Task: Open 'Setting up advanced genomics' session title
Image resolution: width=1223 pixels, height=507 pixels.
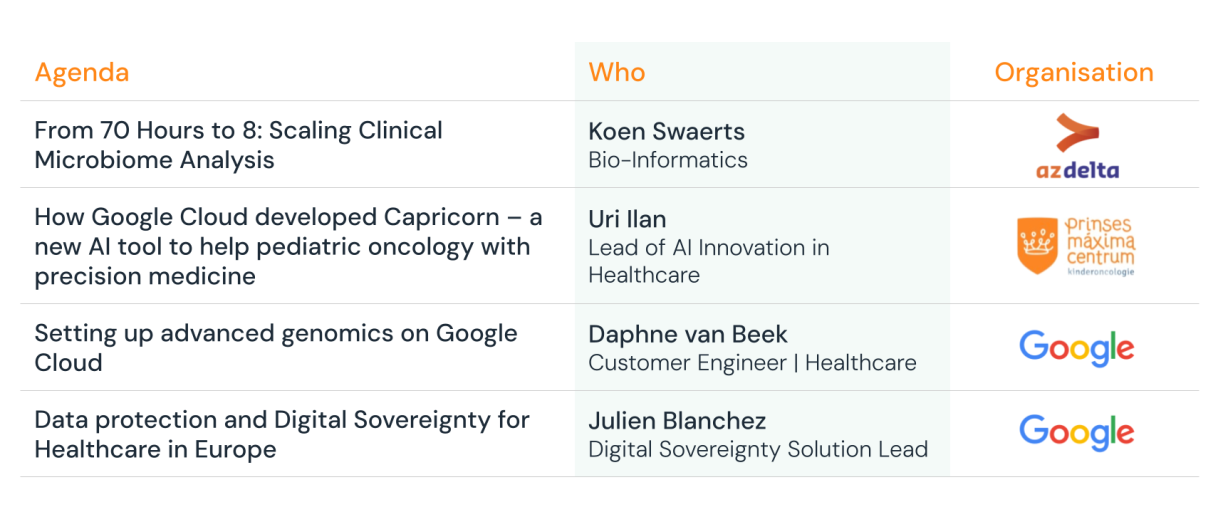Action: [x=276, y=348]
